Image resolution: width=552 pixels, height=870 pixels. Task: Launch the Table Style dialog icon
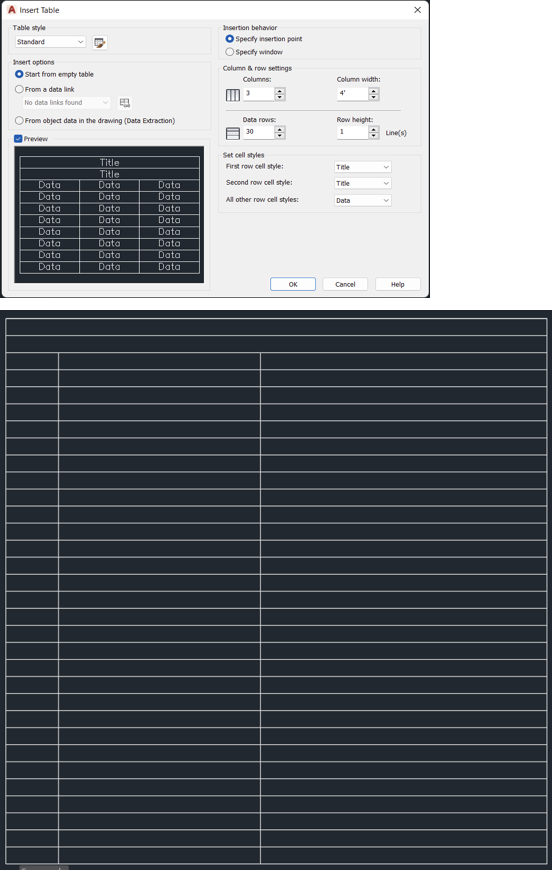[x=100, y=42]
